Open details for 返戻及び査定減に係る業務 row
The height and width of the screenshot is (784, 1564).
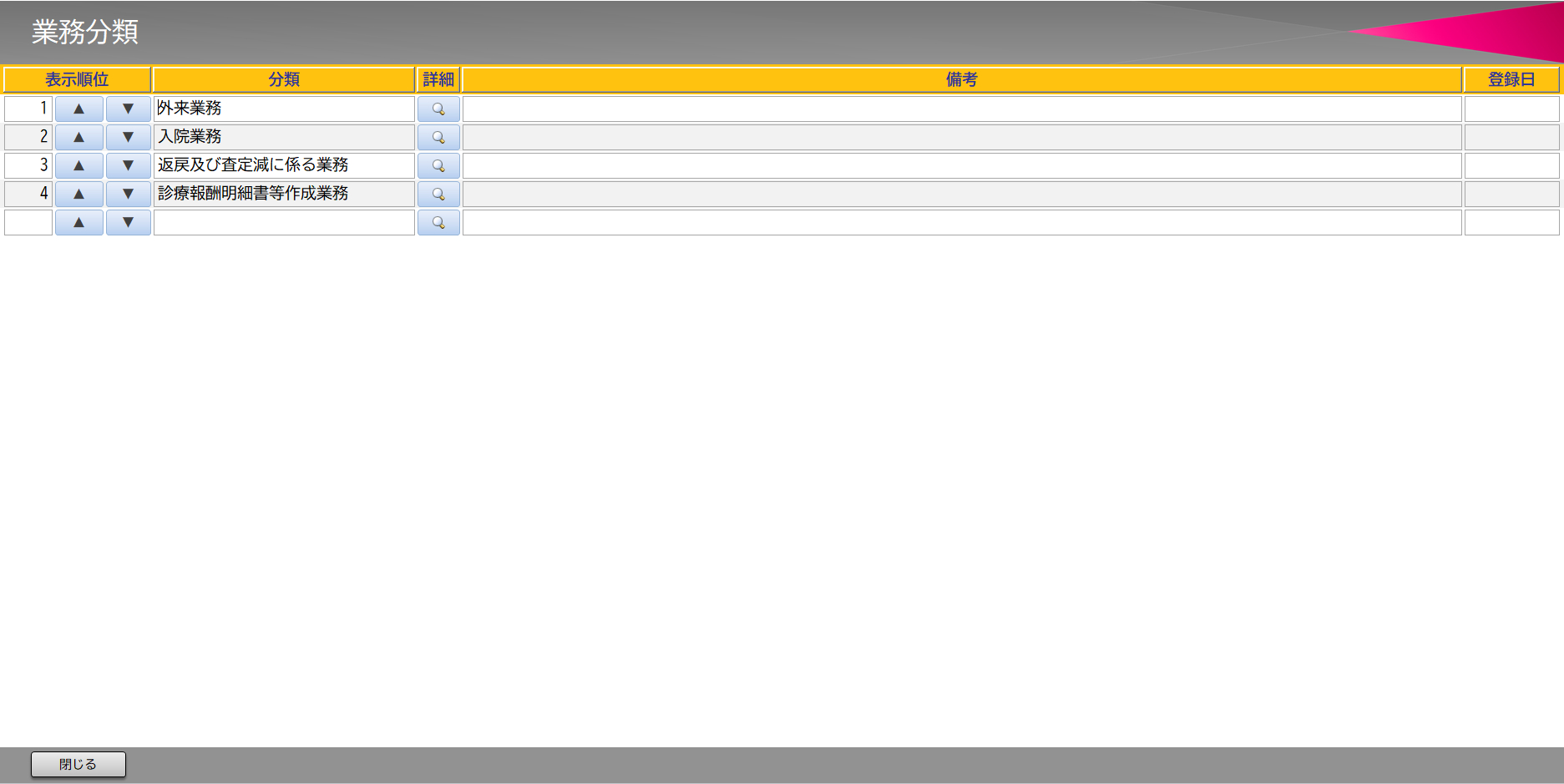pos(438,165)
